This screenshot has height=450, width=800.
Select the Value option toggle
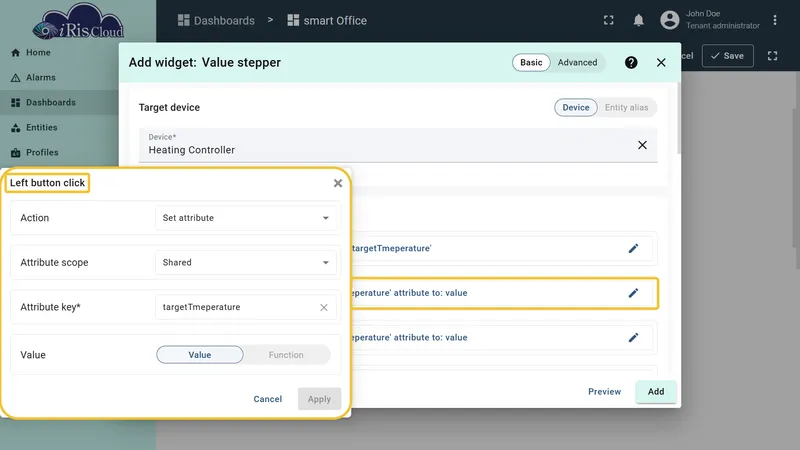199,355
